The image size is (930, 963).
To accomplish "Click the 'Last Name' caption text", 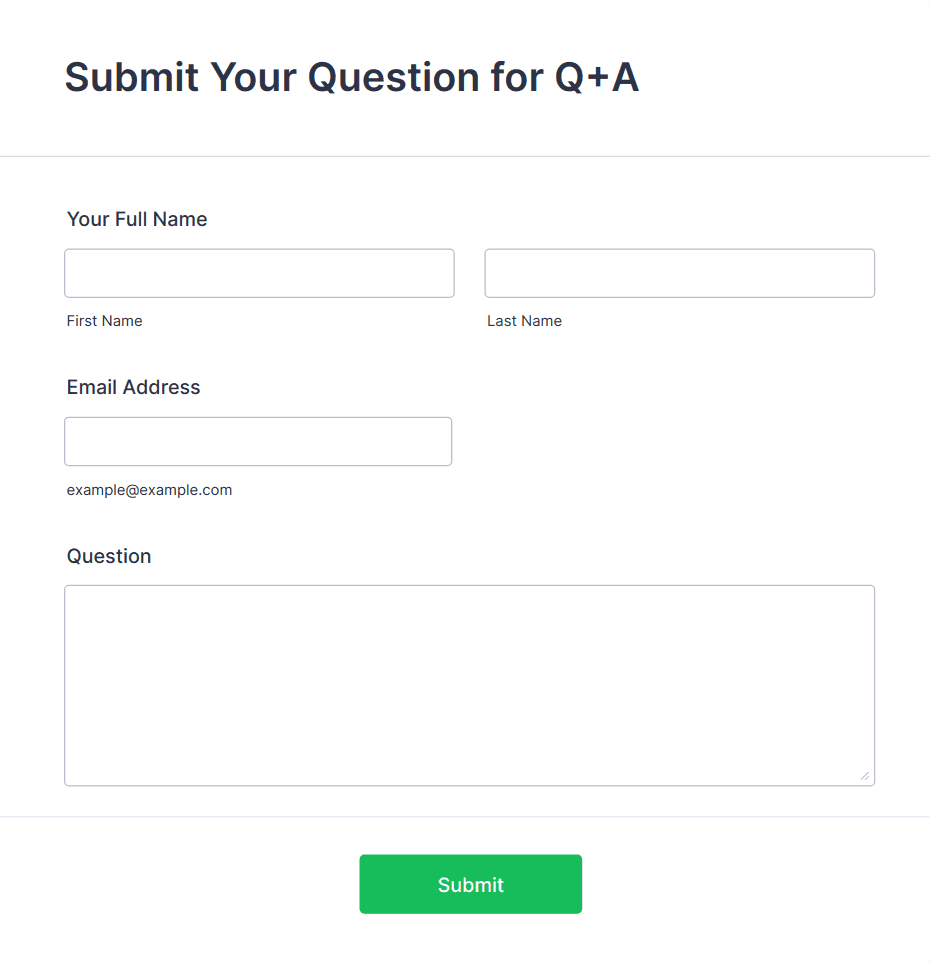I will coord(524,321).
